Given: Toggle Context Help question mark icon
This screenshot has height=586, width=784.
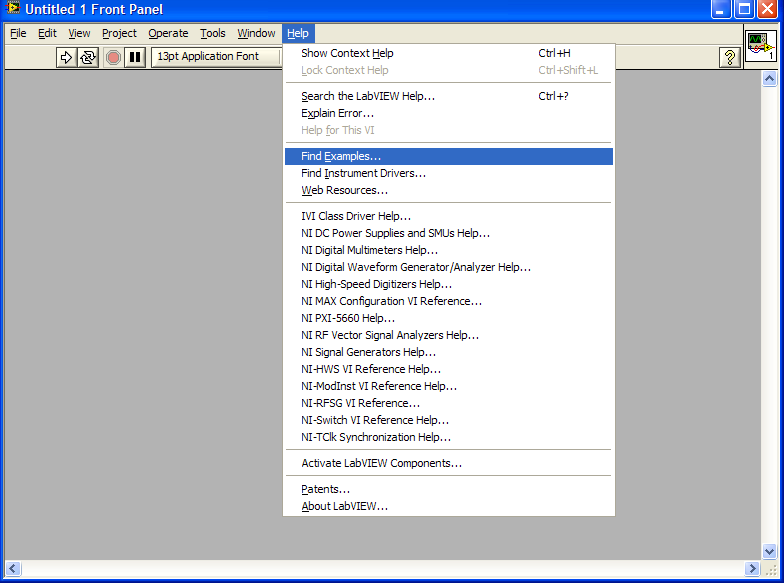Looking at the screenshot, I should pyautogui.click(x=730, y=58).
